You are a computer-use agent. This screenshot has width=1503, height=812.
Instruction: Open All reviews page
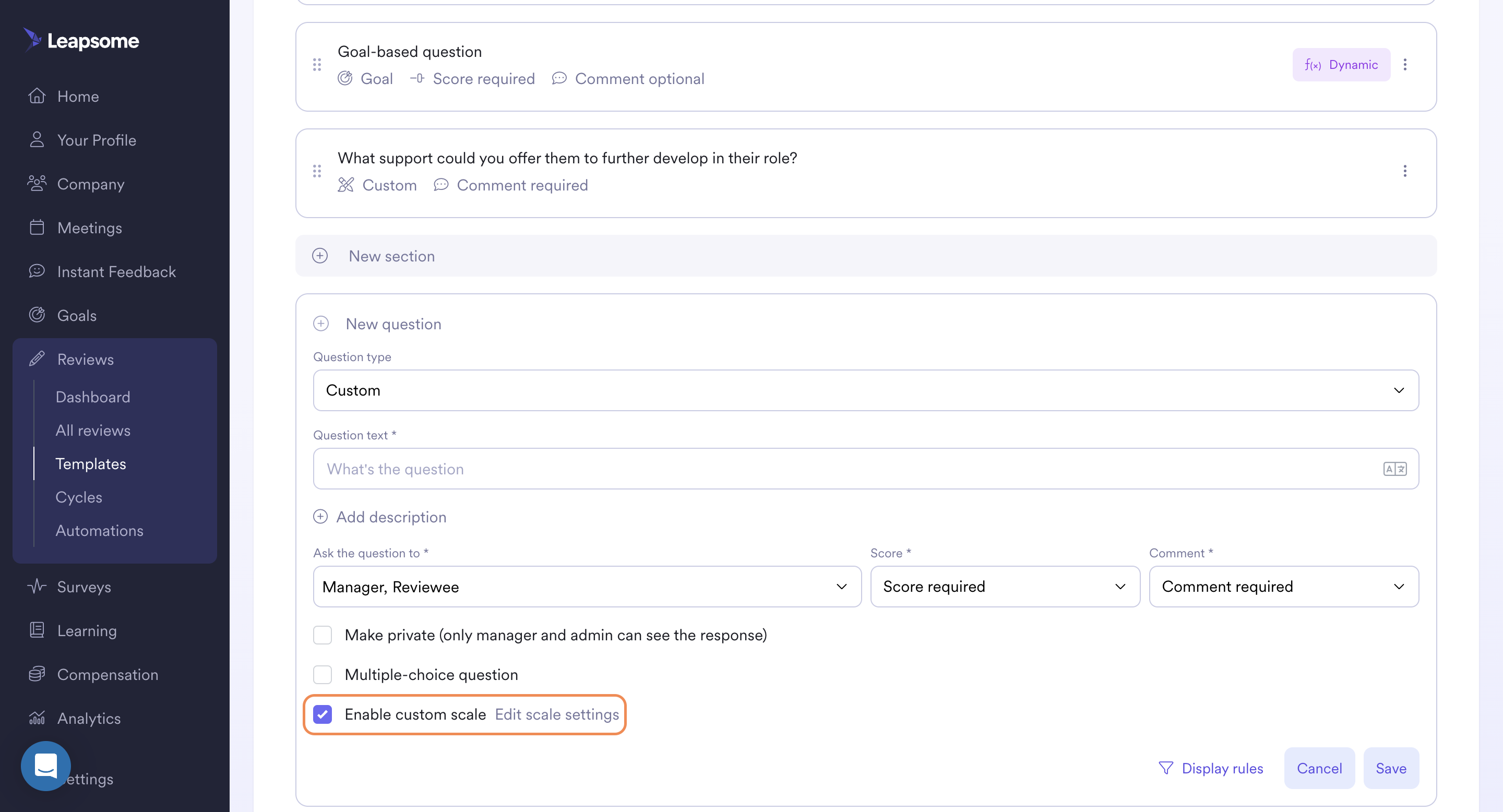coord(93,430)
